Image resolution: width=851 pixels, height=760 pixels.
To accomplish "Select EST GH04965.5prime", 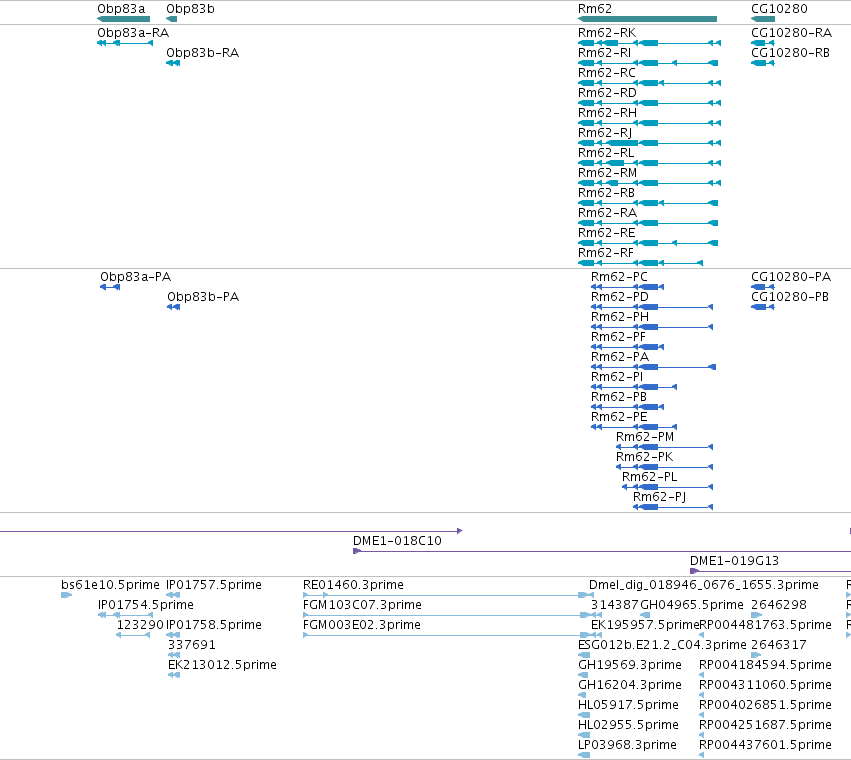I will (645, 616).
